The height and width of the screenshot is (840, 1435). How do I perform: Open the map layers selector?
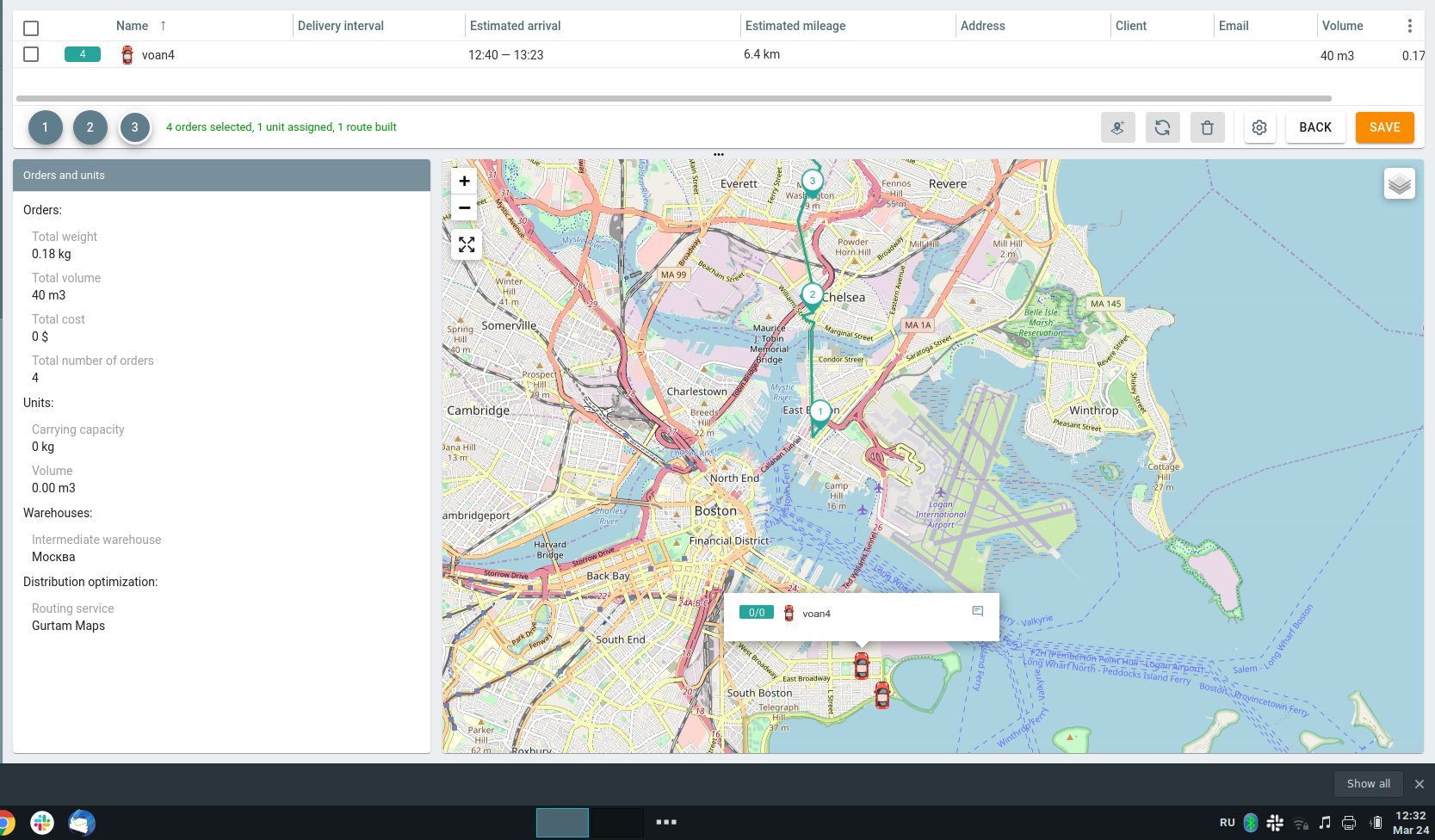[1399, 183]
